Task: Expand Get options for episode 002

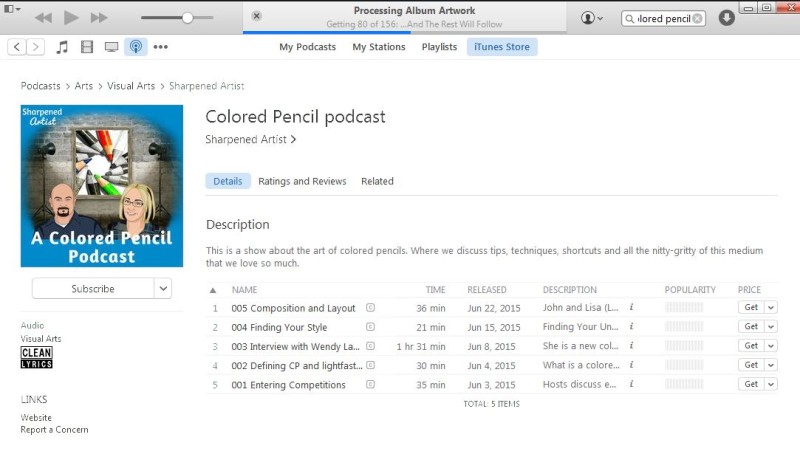Action: pos(771,365)
